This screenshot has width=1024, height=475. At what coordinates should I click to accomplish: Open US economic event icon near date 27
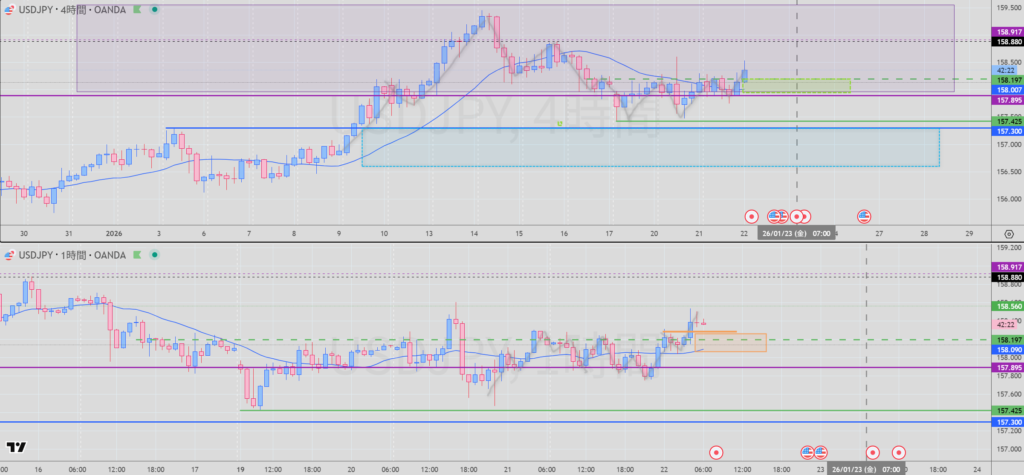pyautogui.click(x=865, y=216)
